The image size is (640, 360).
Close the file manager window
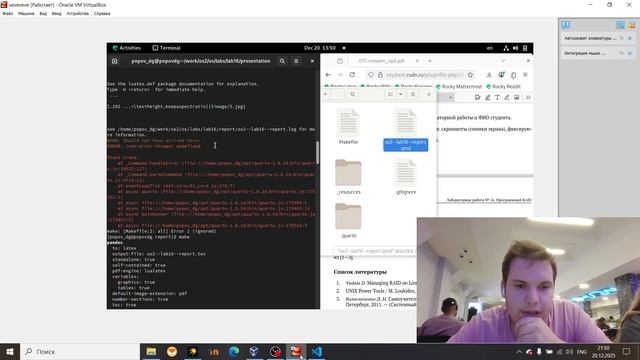429,94
